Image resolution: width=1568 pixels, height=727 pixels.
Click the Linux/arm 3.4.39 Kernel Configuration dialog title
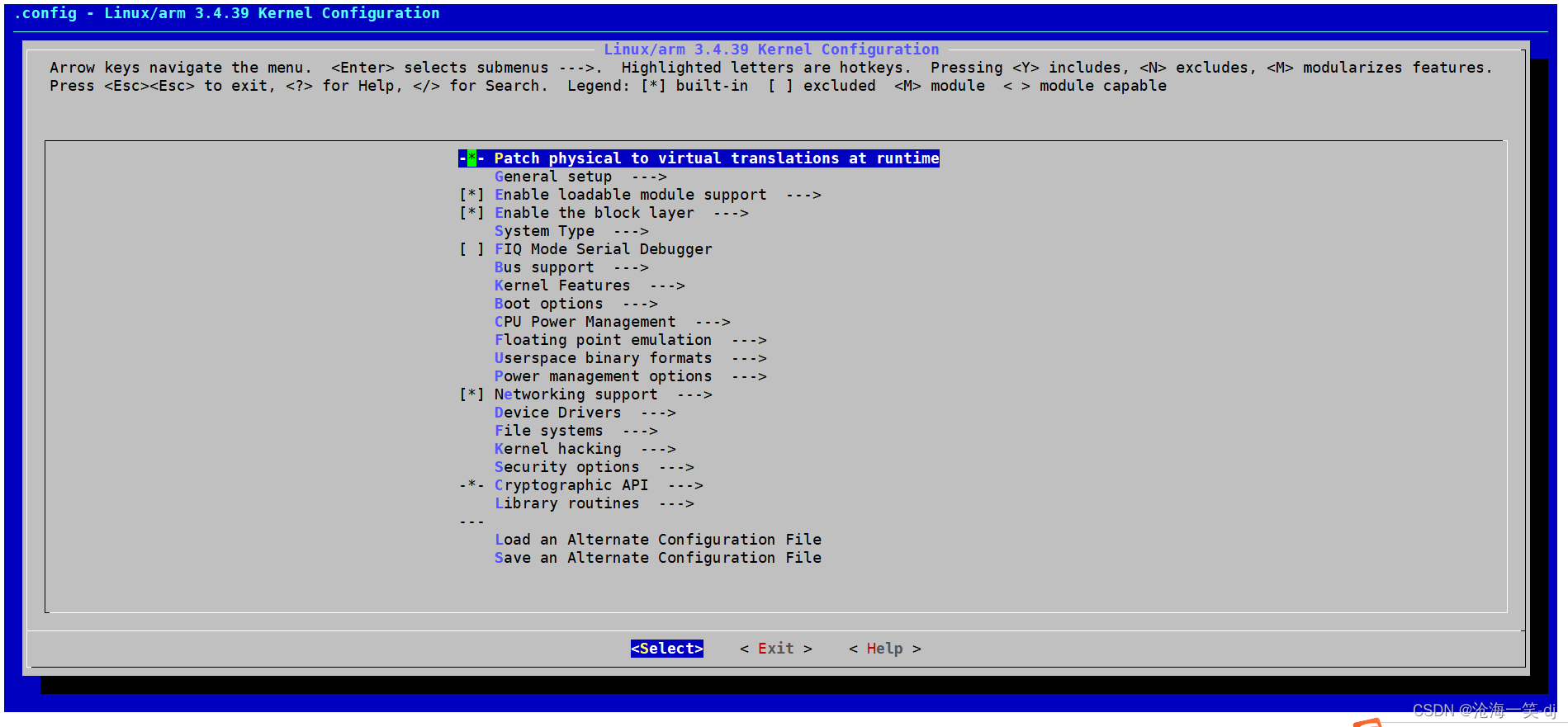(771, 50)
